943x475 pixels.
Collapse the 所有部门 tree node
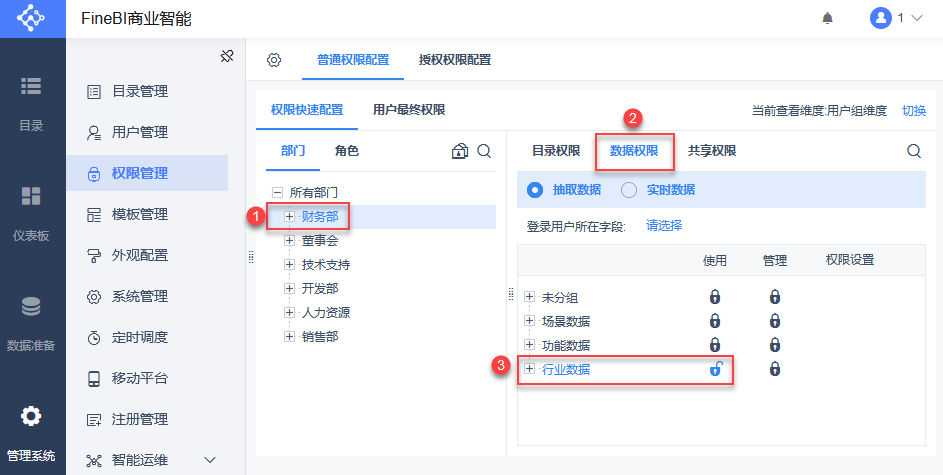(277, 192)
